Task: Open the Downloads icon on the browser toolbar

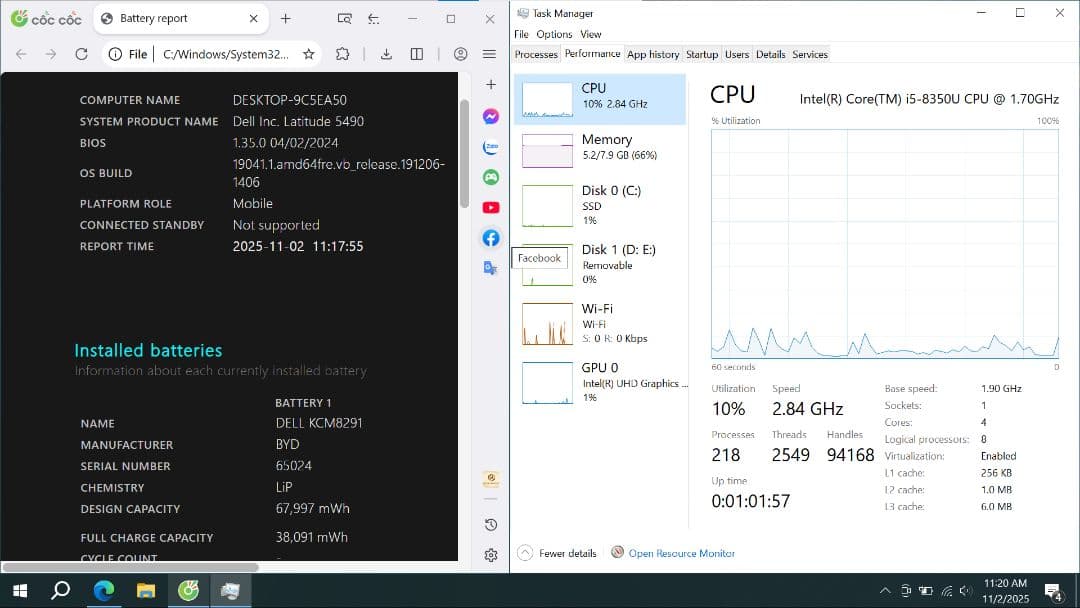Action: [386, 54]
